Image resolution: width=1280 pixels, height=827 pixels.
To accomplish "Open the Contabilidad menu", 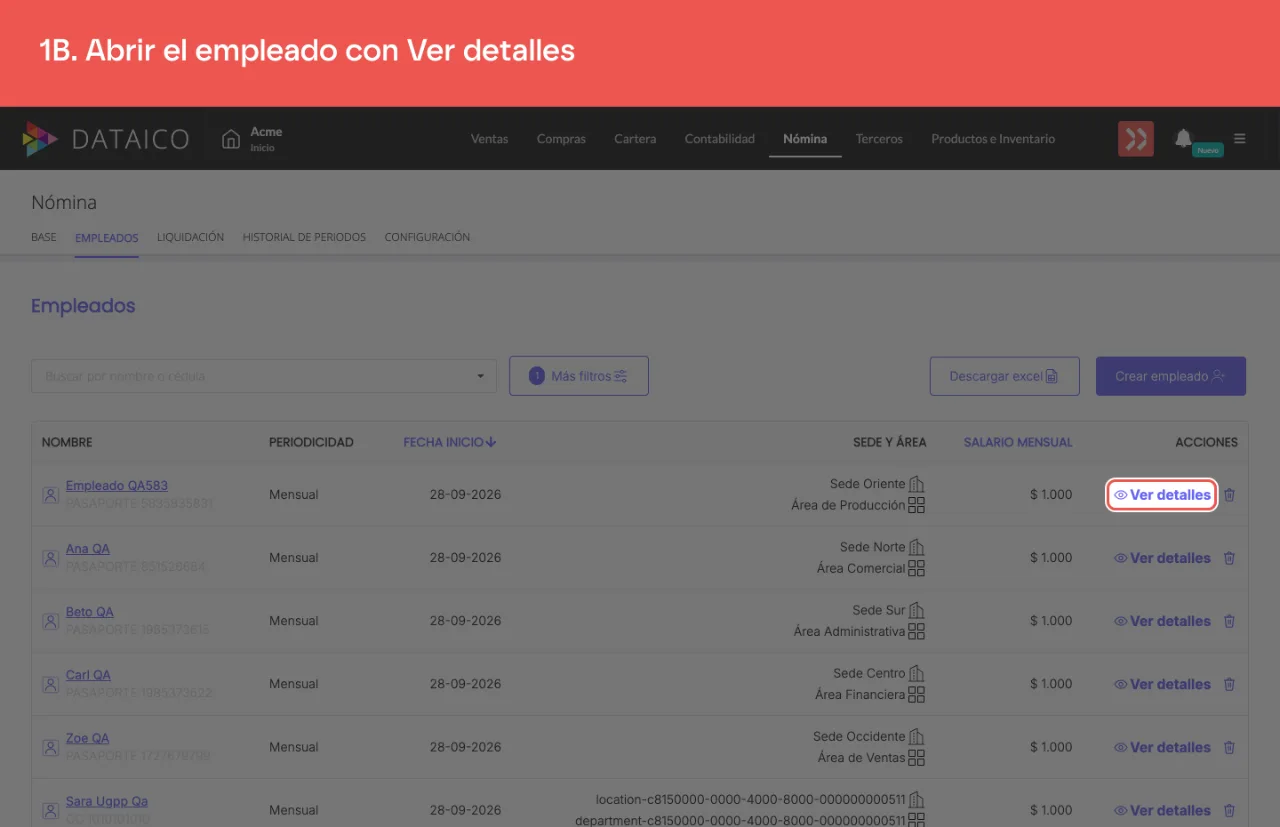I will click(x=720, y=139).
